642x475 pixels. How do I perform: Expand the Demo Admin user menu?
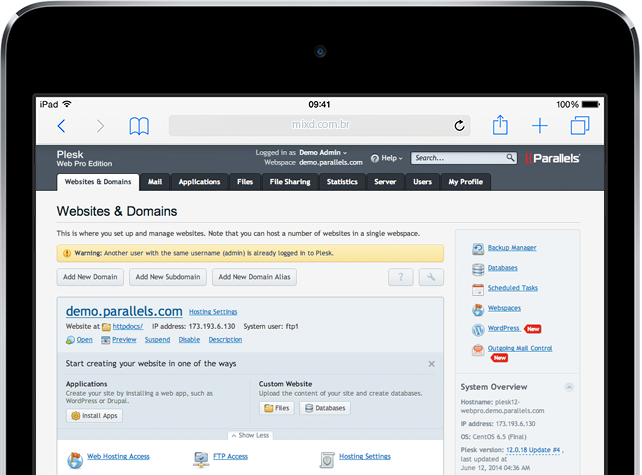pyautogui.click(x=323, y=152)
